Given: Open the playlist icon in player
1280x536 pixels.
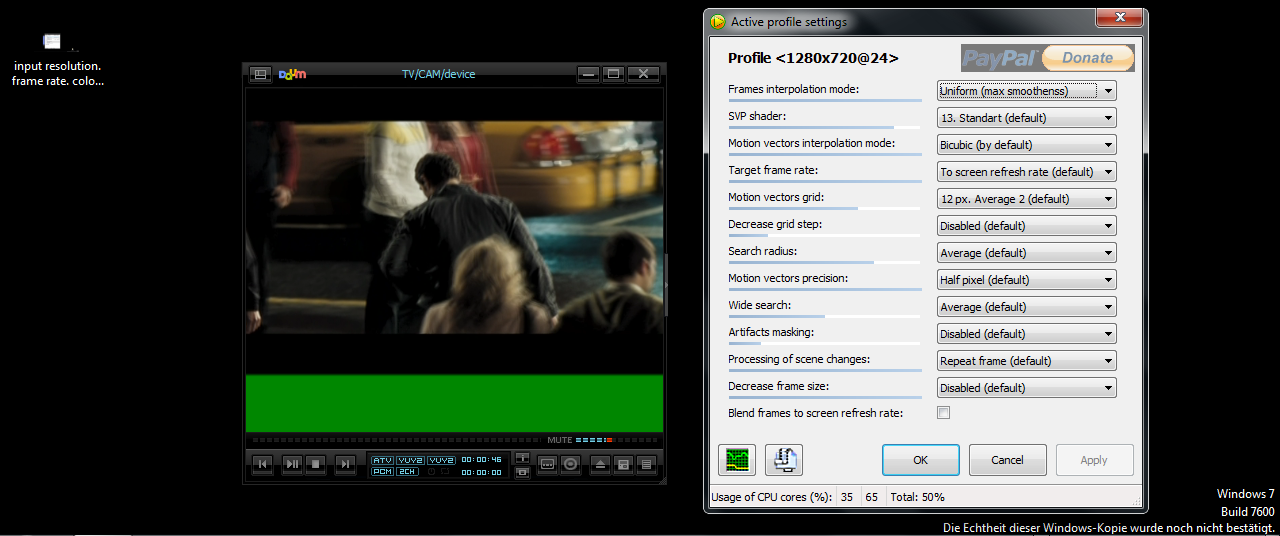Looking at the screenshot, I should [x=646, y=464].
